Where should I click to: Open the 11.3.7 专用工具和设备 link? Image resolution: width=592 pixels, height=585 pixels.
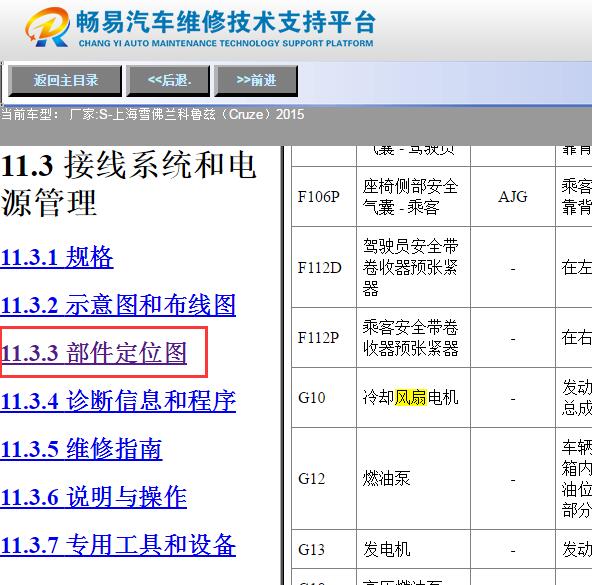(118, 545)
